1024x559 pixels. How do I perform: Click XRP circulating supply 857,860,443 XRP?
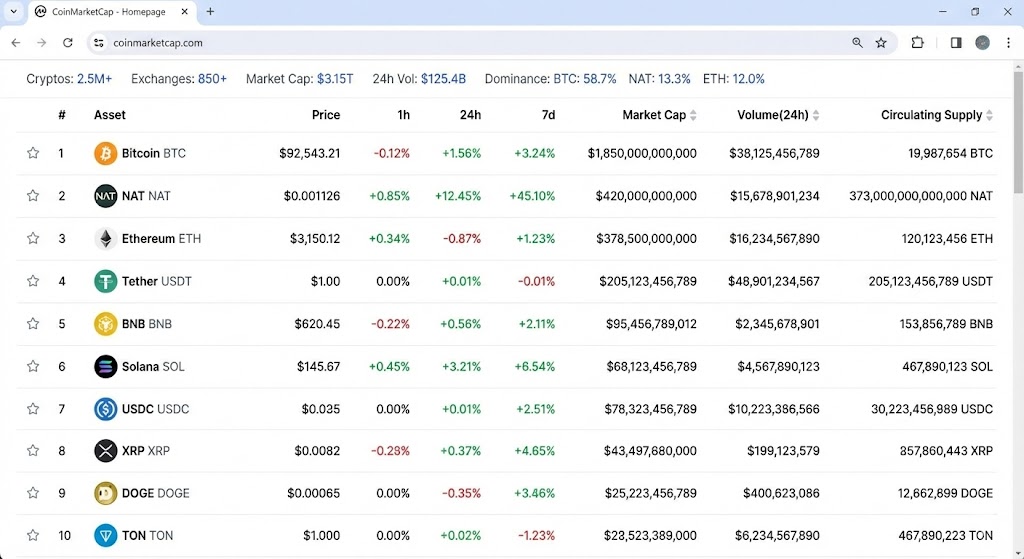[x=946, y=451]
